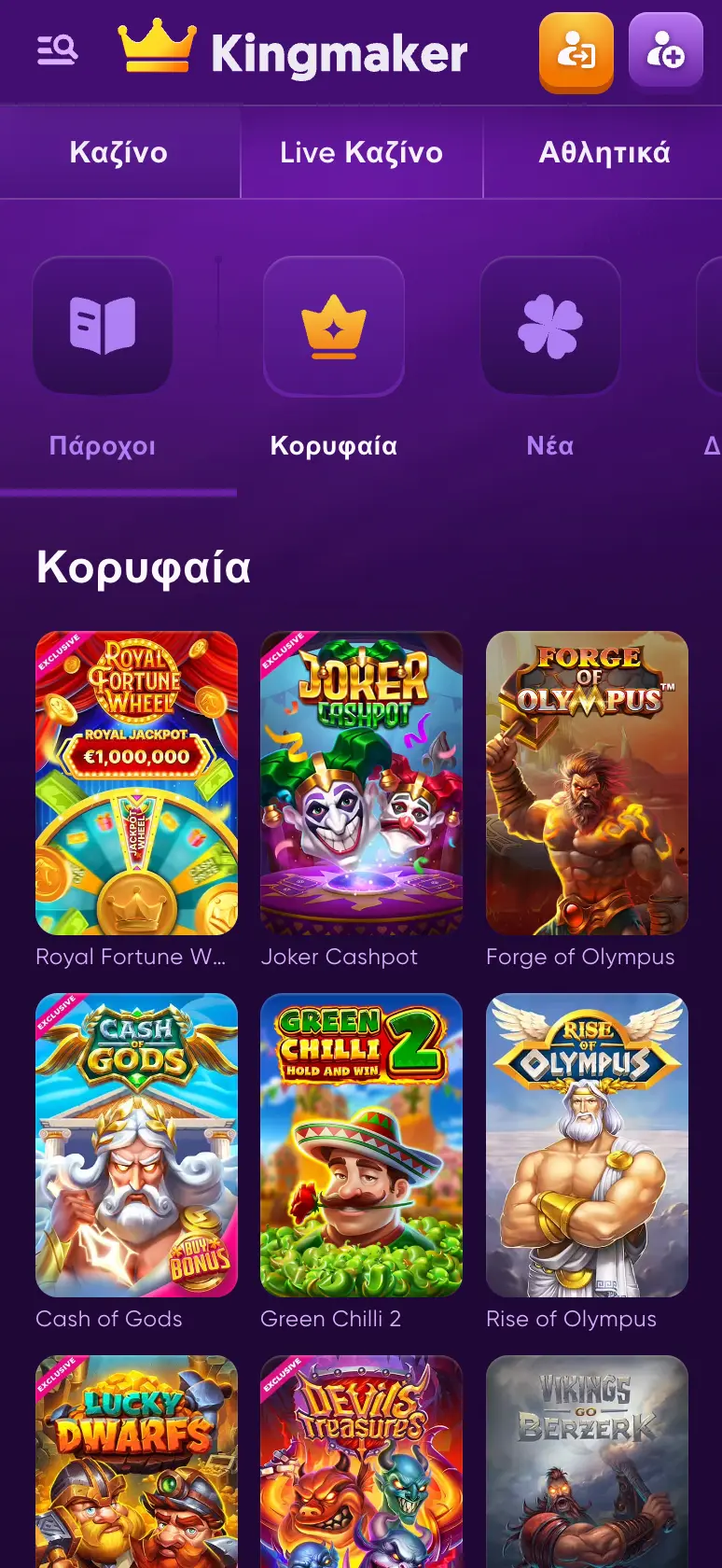
Task: Tap the purple register user icon
Action: pyautogui.click(x=666, y=50)
